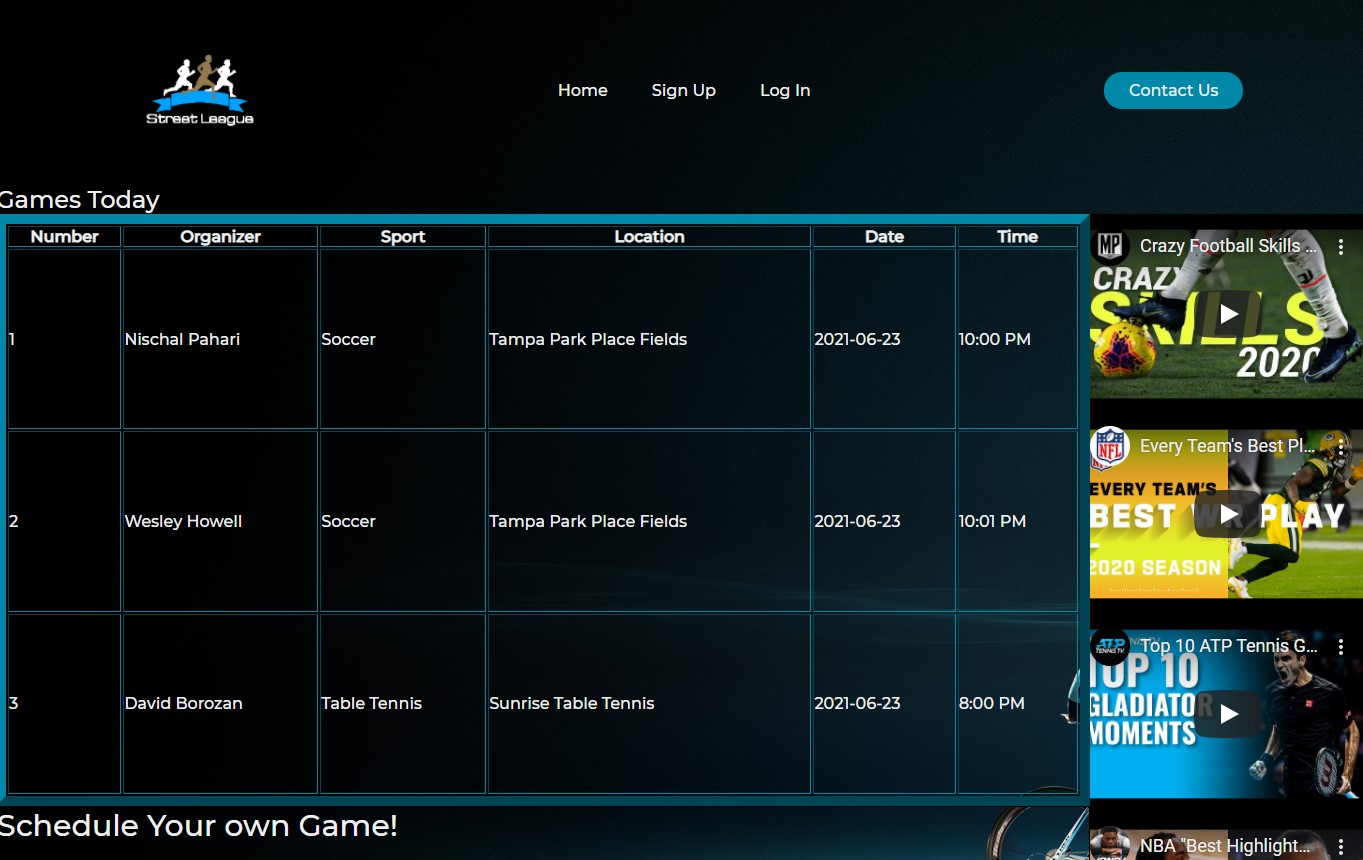Play the Crazy Football Skills video

[1228, 314]
